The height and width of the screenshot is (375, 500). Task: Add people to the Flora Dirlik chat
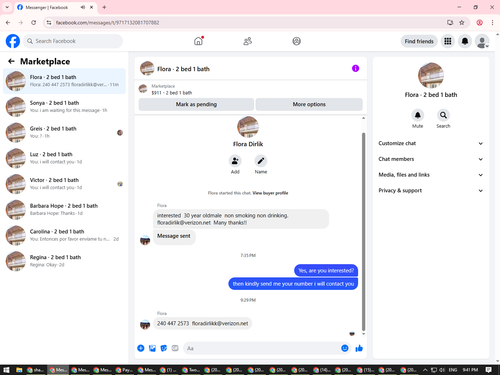pyautogui.click(x=235, y=161)
